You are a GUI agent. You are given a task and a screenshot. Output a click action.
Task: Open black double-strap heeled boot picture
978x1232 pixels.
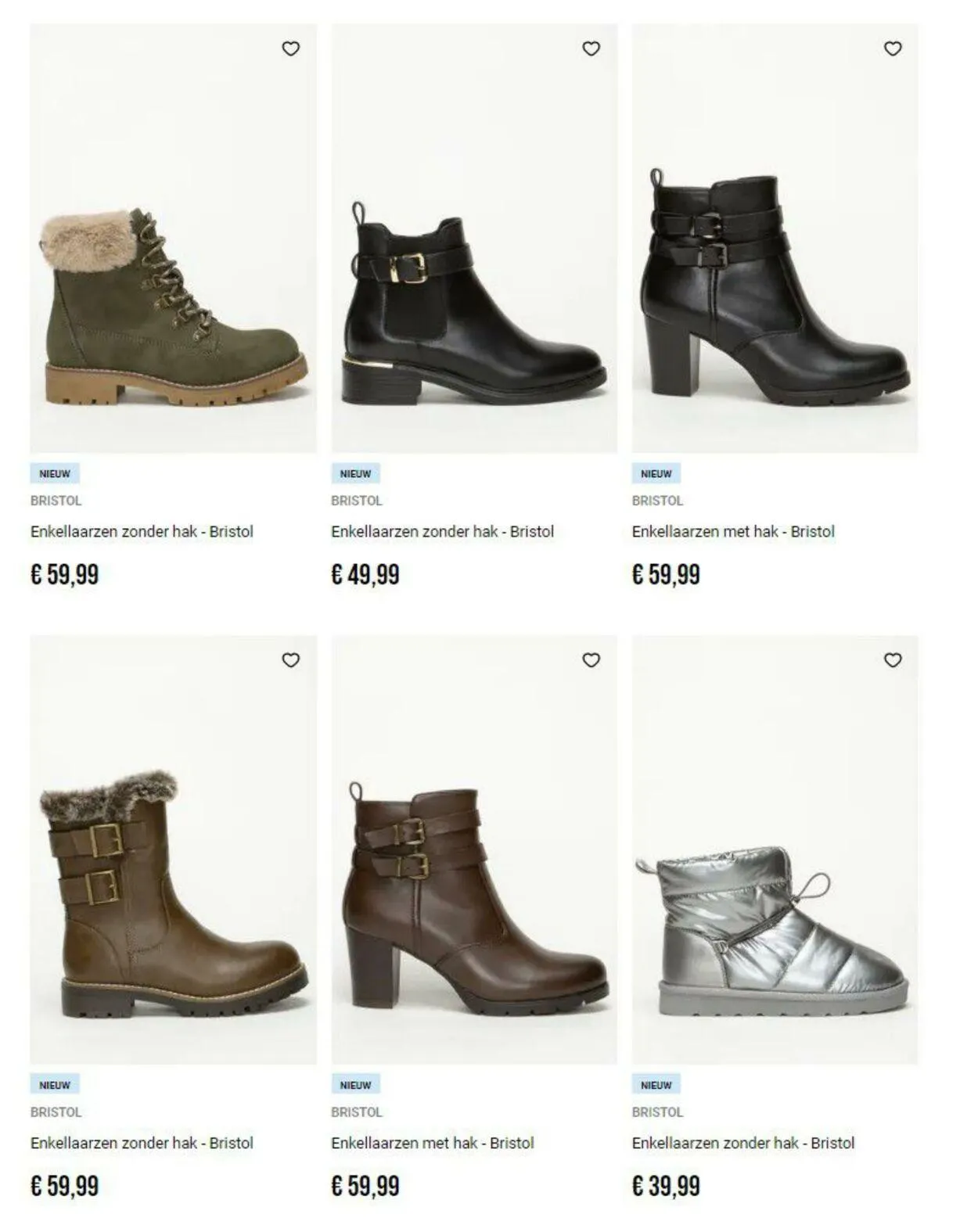[775, 238]
